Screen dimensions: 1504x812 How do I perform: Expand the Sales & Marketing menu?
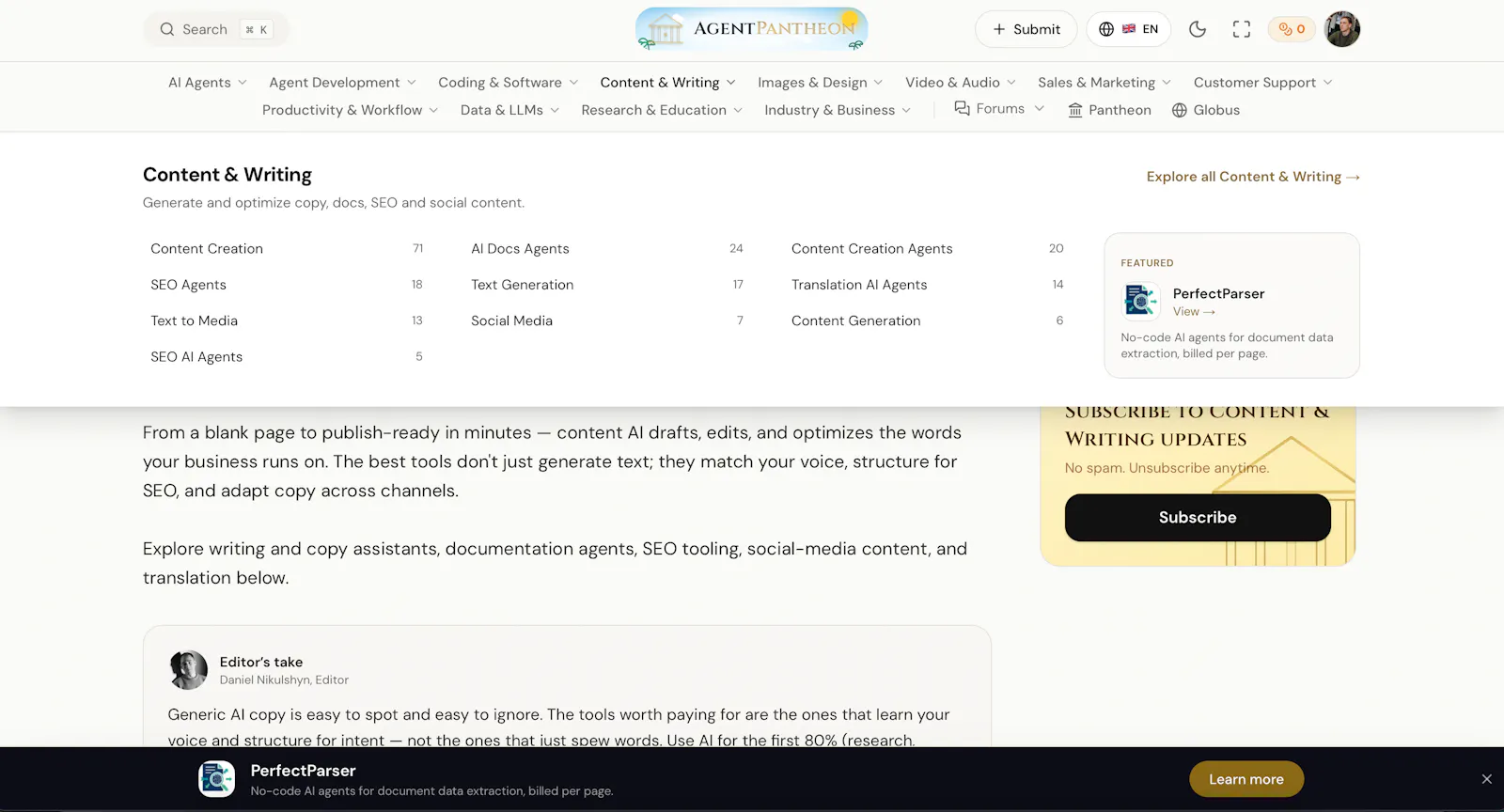tap(1104, 83)
